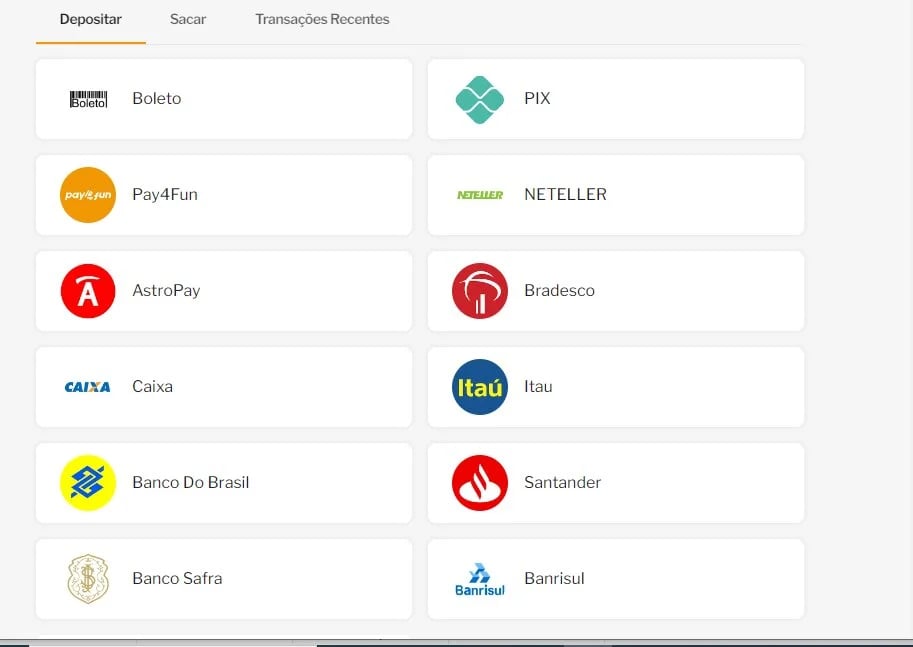Select Banrisul label text
Screen dimensions: 913x647
(x=554, y=579)
